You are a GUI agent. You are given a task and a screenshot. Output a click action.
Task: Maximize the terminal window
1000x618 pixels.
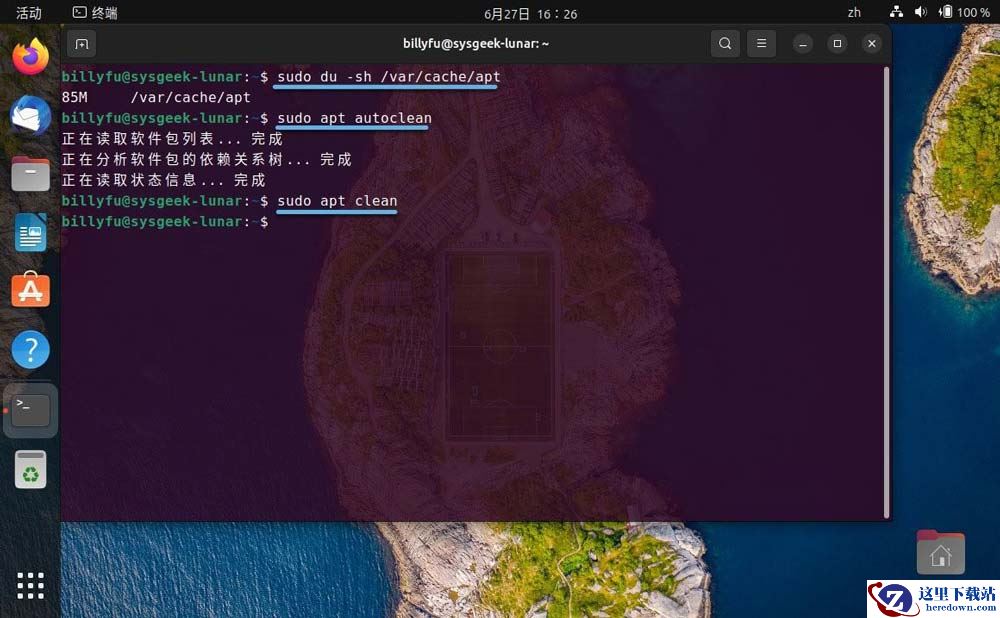(837, 43)
